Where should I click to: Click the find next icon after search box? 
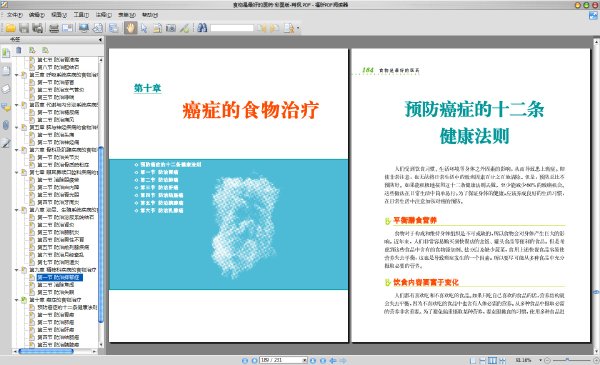click(x=274, y=28)
